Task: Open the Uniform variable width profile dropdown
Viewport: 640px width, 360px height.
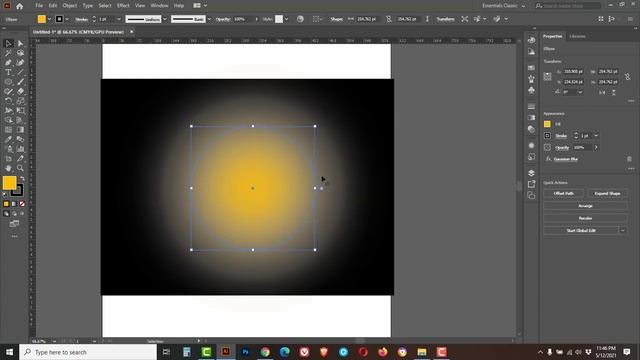Action: 165,19
